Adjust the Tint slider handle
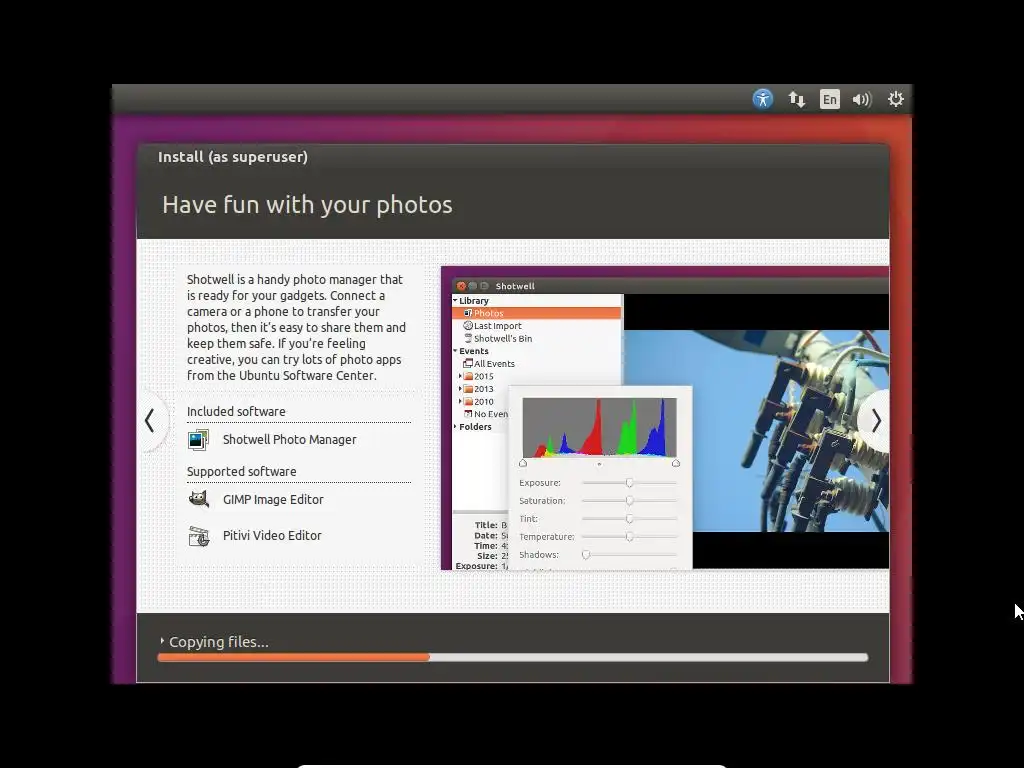1024x768 pixels. click(630, 519)
